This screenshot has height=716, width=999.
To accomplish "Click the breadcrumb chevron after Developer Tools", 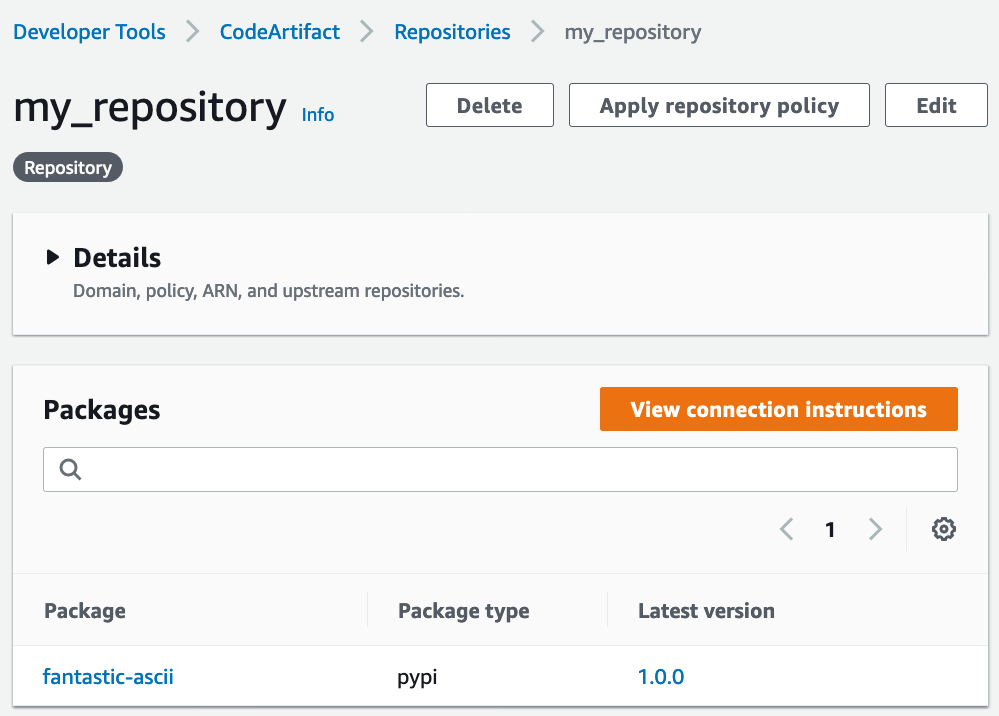I will click(x=191, y=31).
